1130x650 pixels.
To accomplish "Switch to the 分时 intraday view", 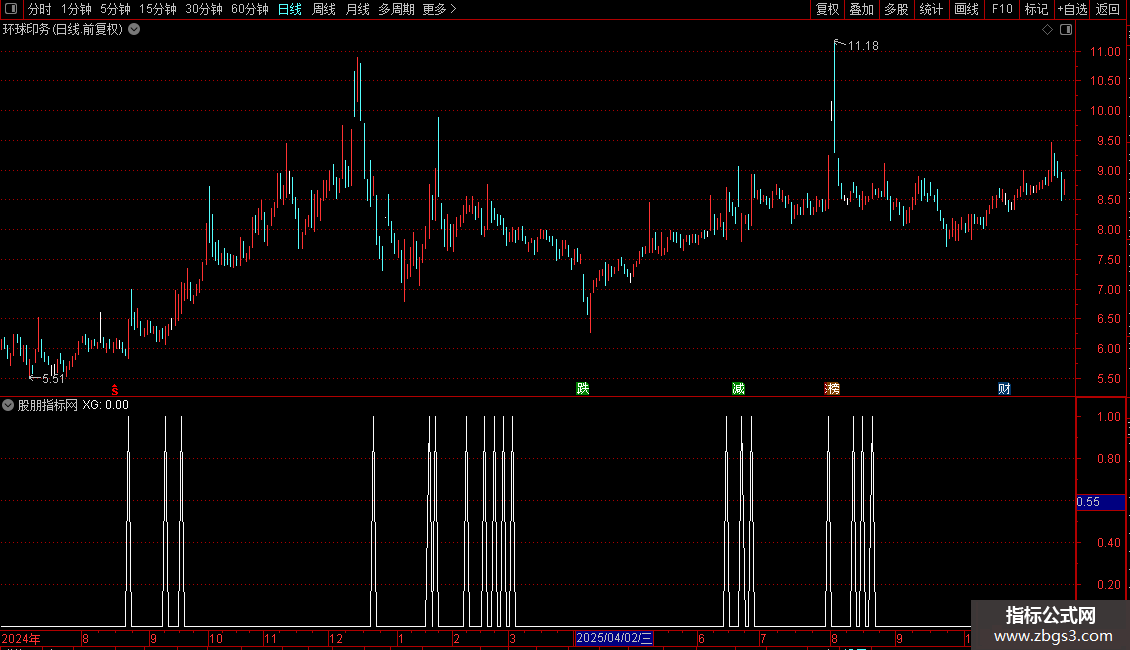I will pos(40,9).
